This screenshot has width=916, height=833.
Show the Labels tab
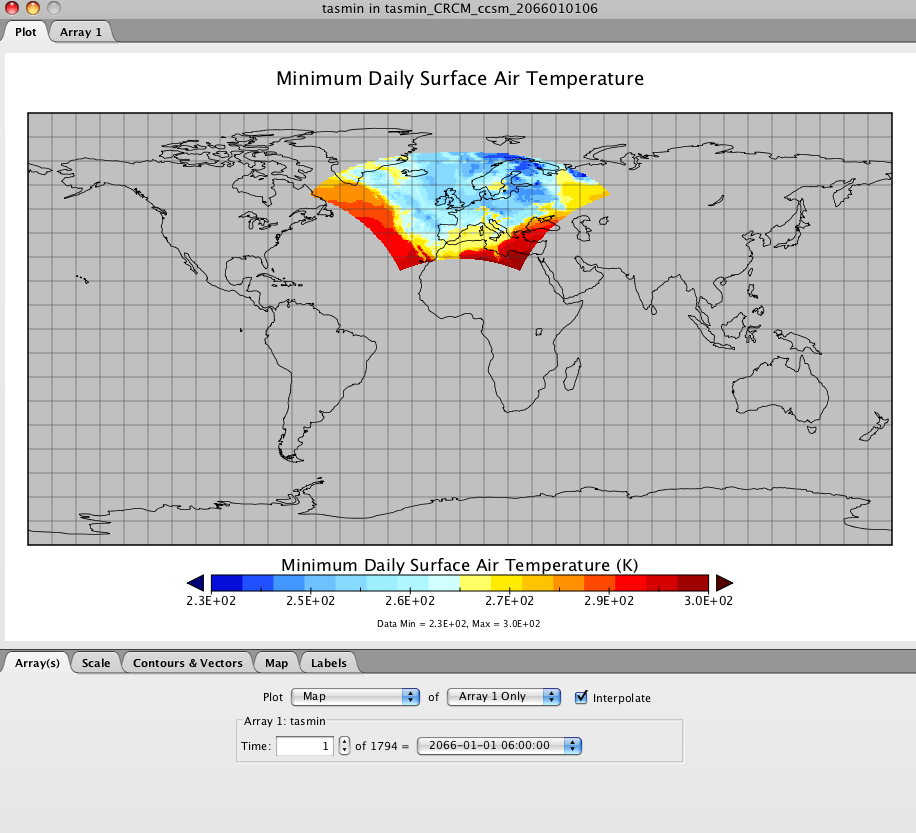coord(328,663)
